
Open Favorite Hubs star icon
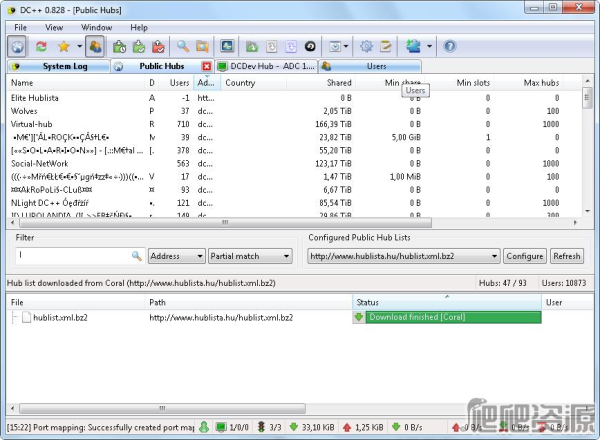[63, 46]
